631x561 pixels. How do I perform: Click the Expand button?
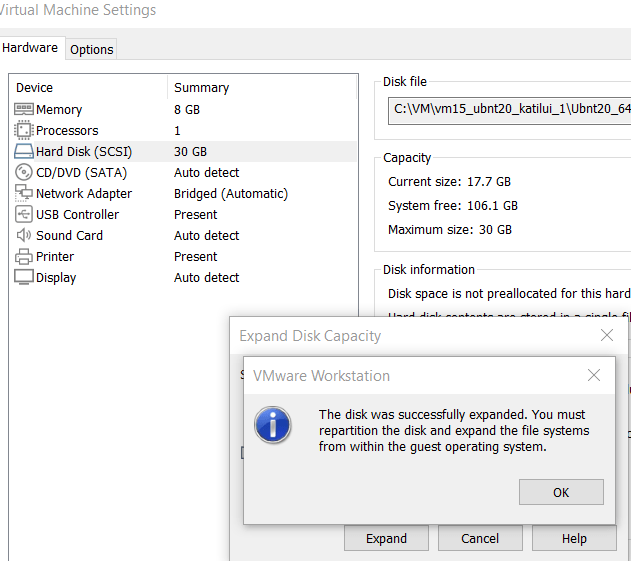(x=386, y=538)
